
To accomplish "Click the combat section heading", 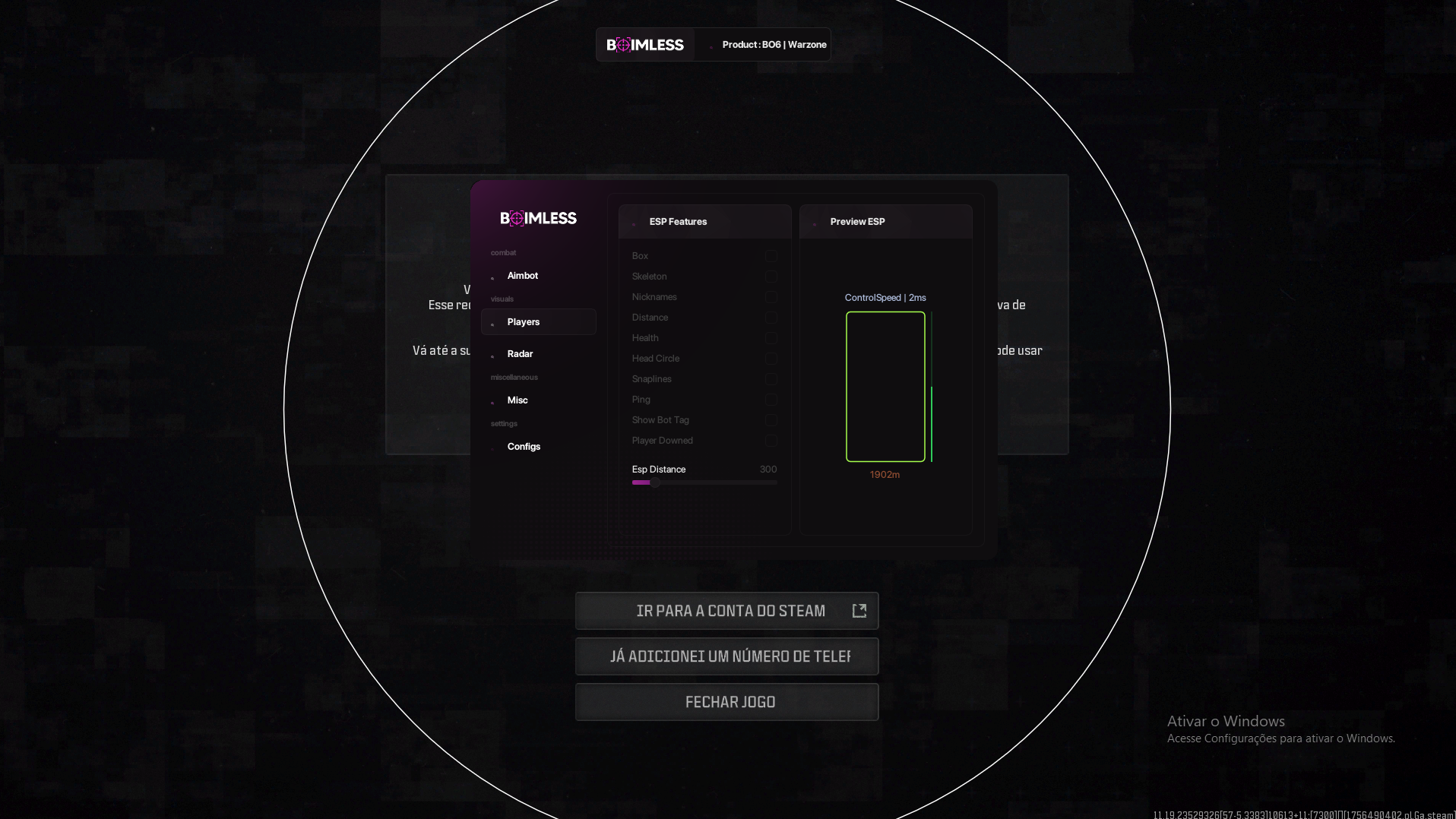I will tap(503, 253).
